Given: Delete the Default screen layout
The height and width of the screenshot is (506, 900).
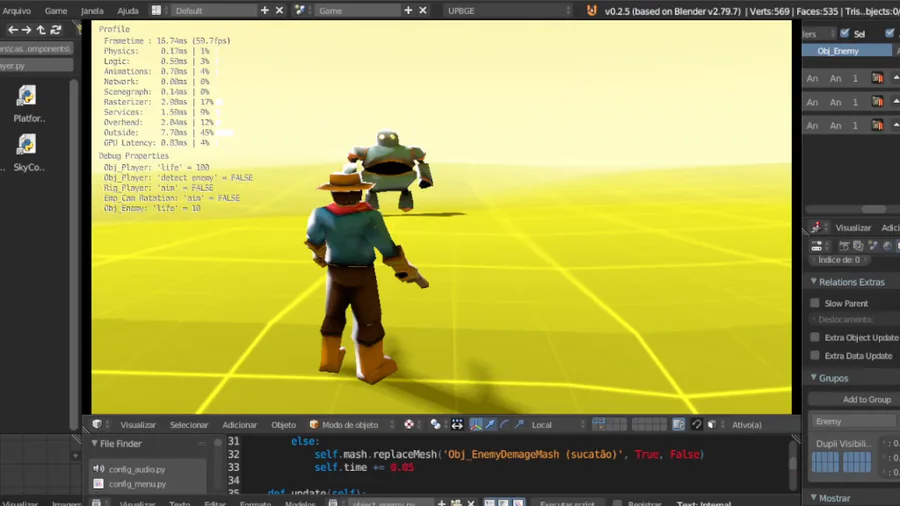Looking at the screenshot, I should click(x=280, y=10).
